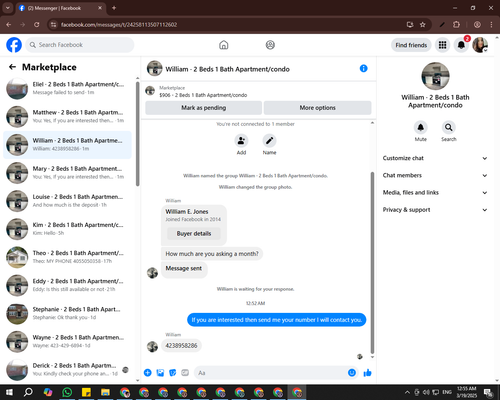Open Chrome three-dot menu
Viewport: 500px width, 400px height.
tap(491, 24)
